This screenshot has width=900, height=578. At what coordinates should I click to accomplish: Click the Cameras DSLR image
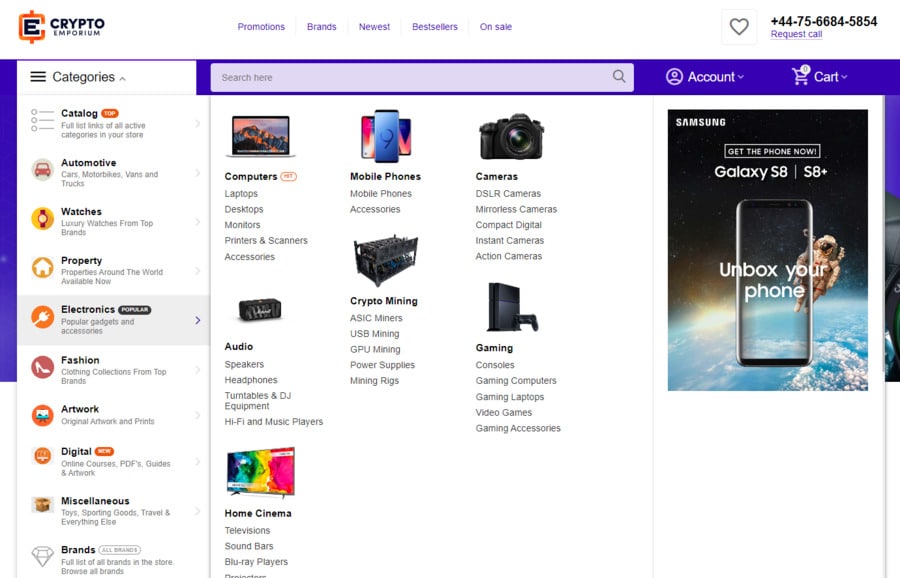(x=511, y=137)
